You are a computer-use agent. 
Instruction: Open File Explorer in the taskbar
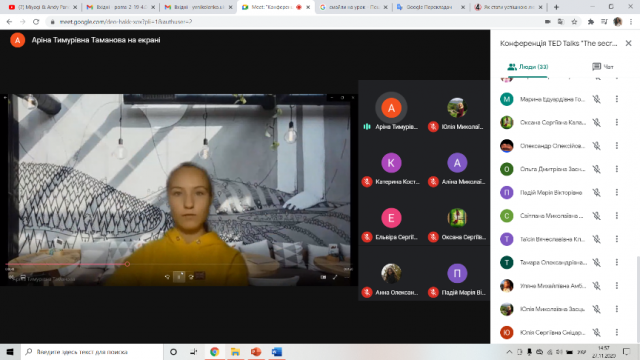coord(235,352)
